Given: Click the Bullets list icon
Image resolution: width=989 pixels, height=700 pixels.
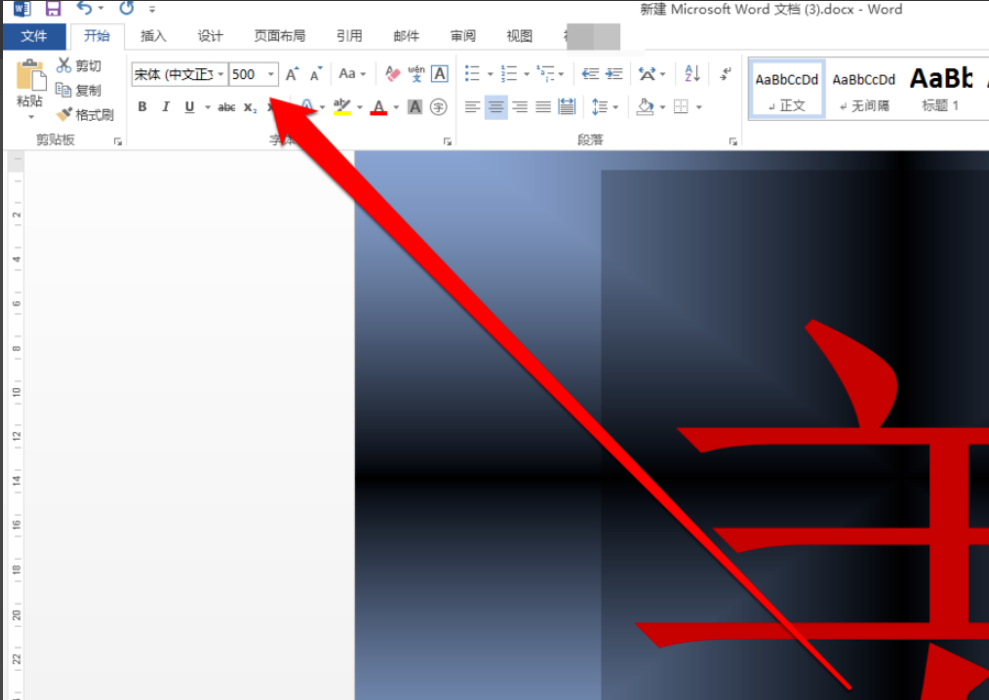Looking at the screenshot, I should point(472,74).
